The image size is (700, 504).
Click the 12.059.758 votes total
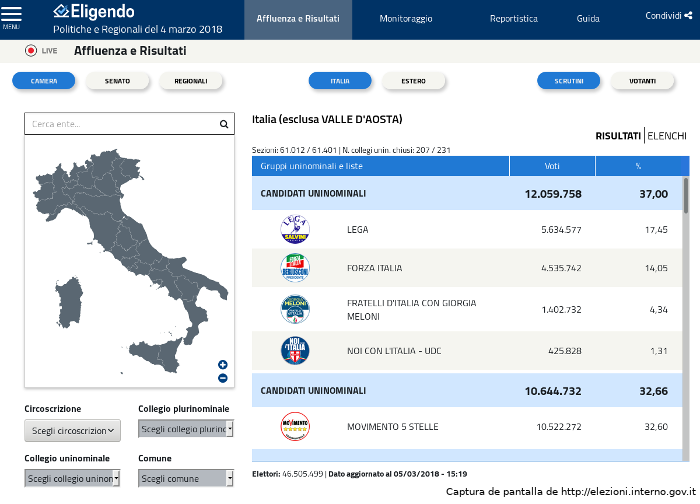553,194
